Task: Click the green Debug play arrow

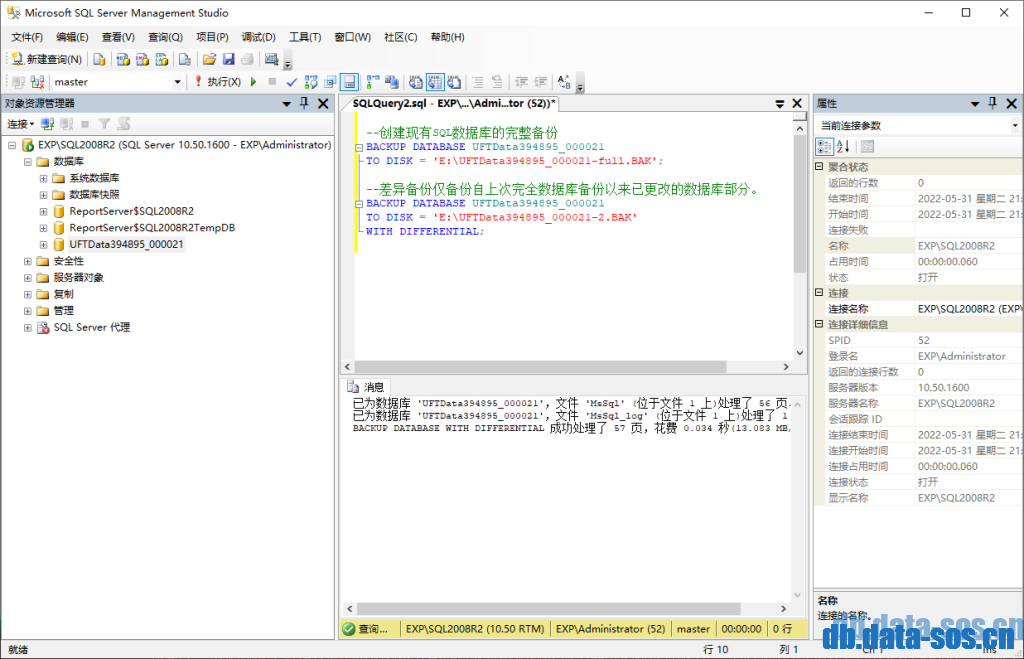Action: (x=253, y=82)
